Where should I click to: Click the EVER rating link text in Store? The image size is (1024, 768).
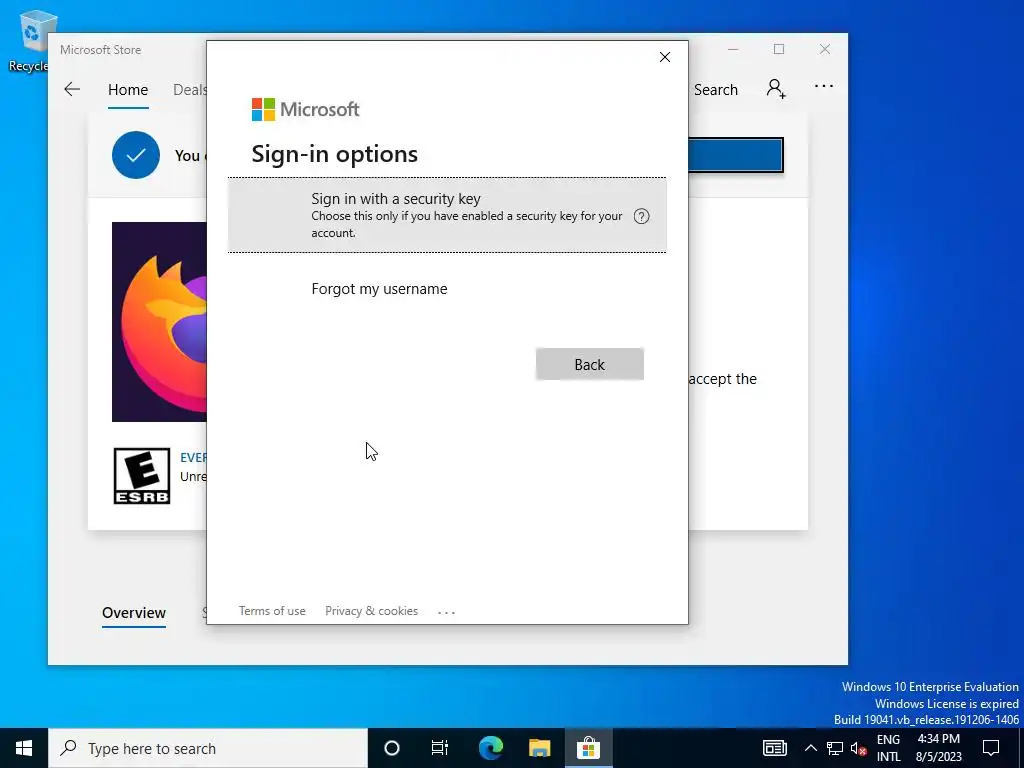click(193, 458)
